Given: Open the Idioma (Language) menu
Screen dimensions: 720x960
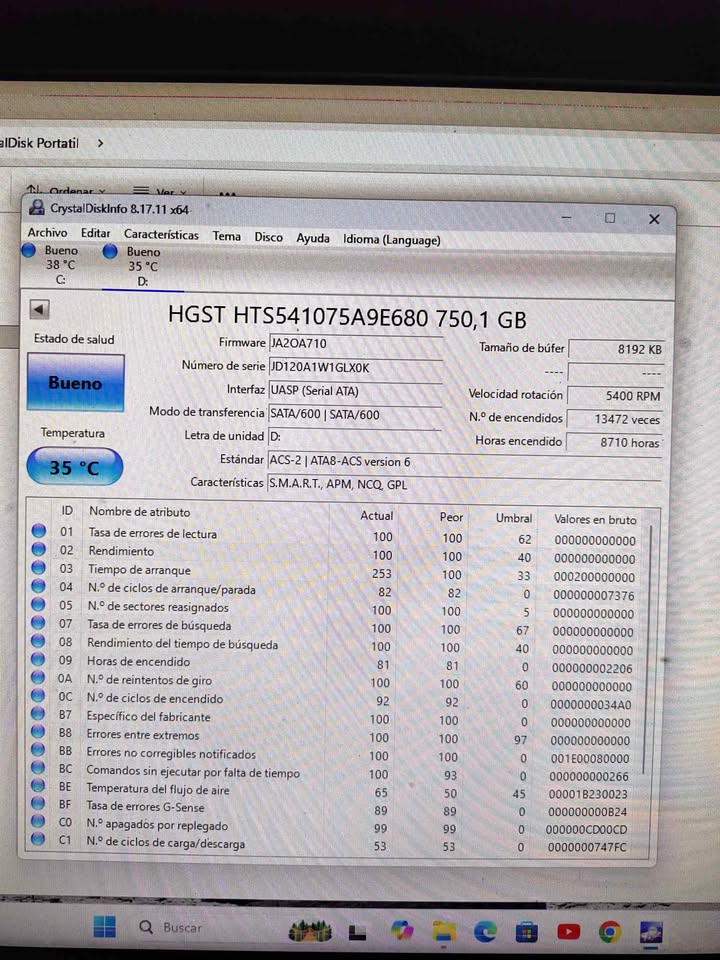Looking at the screenshot, I should click(391, 240).
